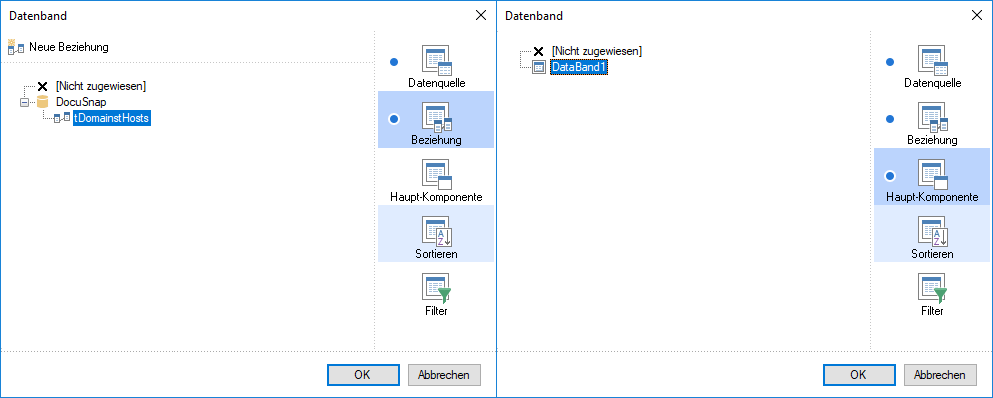This screenshot has height=398, width=993.
Task: Click the band icon beside DataBand1
Action: tap(539, 67)
